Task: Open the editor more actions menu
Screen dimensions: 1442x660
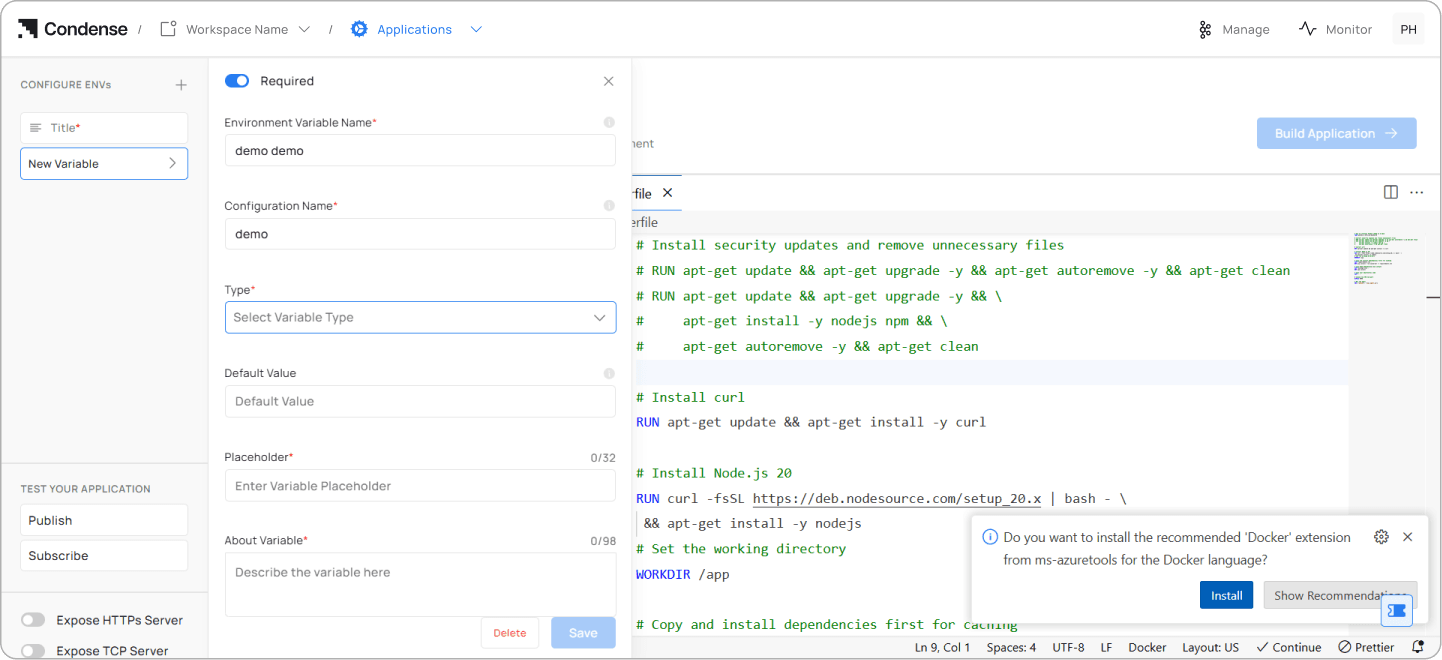Action: (1416, 192)
